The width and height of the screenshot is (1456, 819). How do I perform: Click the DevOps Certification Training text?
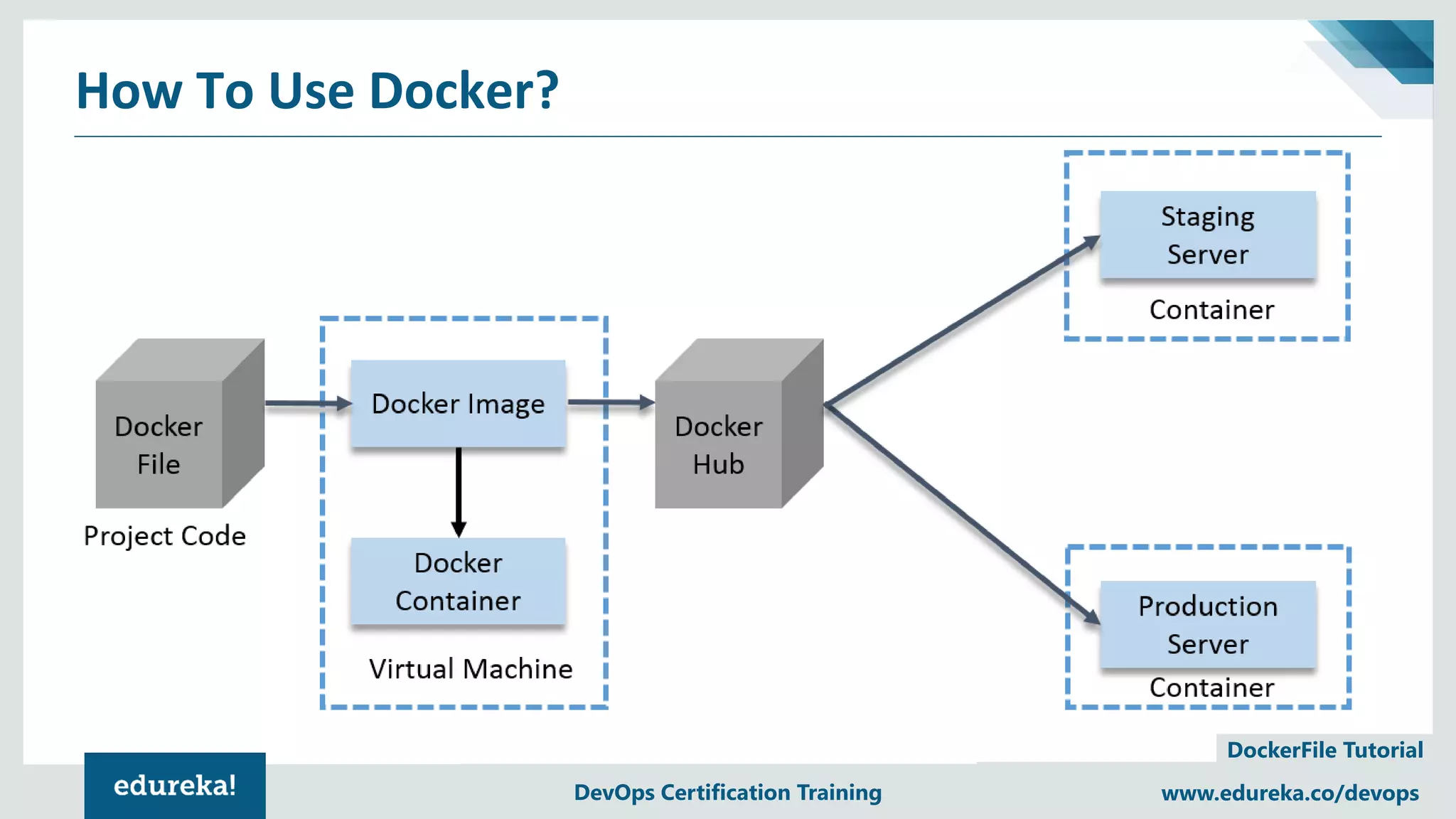tap(727, 792)
